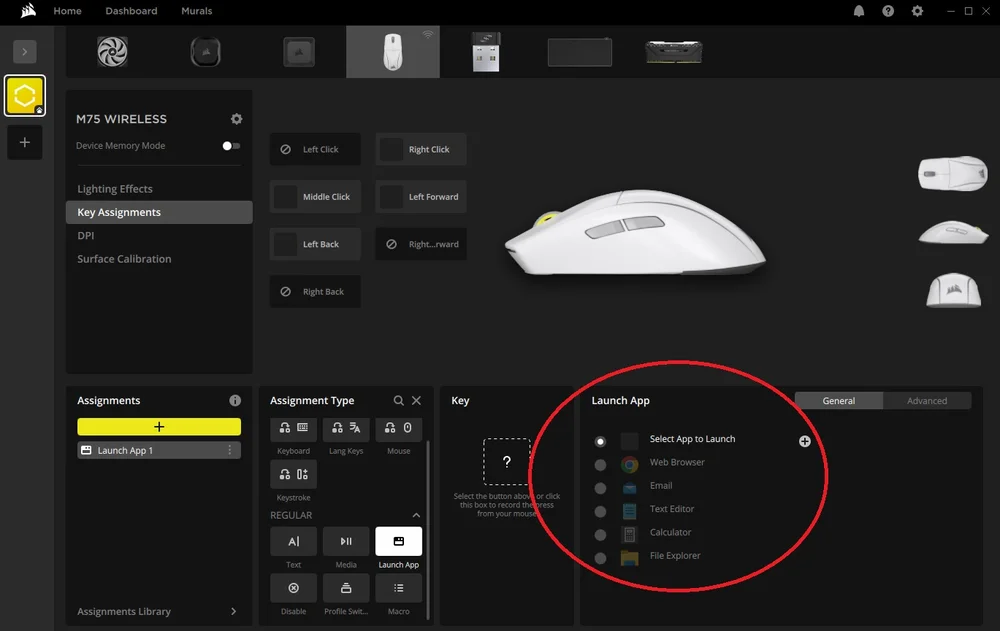Open the Lighting Effects section
The width and height of the screenshot is (1000, 631).
coord(115,189)
